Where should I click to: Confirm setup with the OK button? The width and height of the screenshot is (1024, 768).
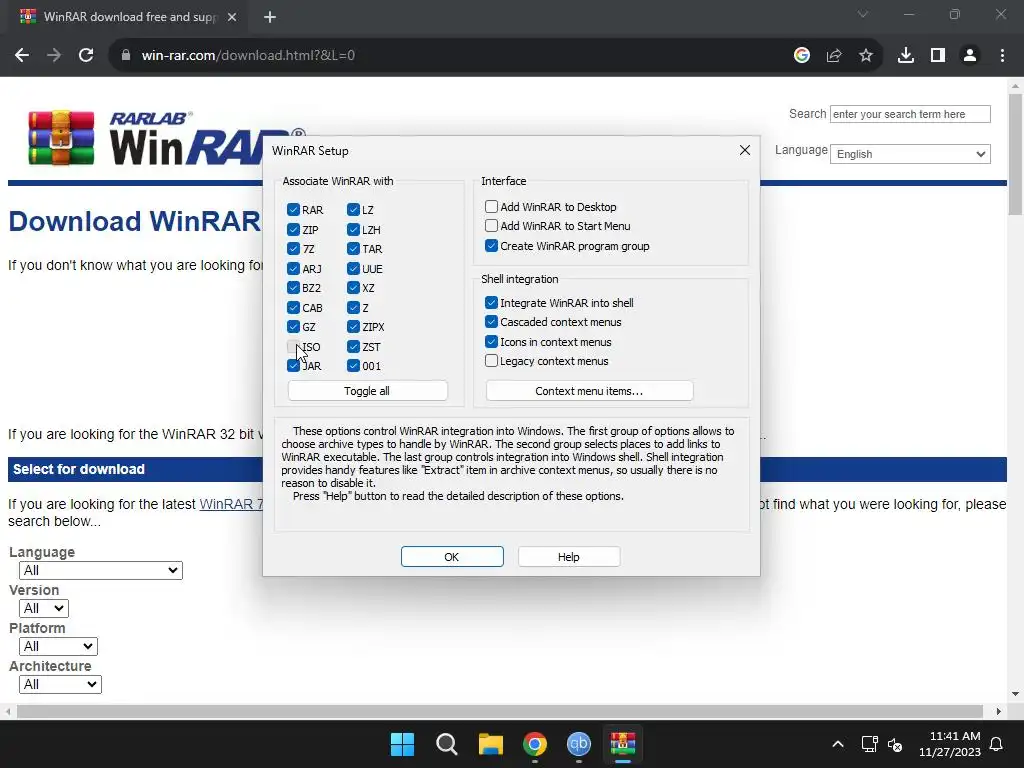pyautogui.click(x=452, y=556)
